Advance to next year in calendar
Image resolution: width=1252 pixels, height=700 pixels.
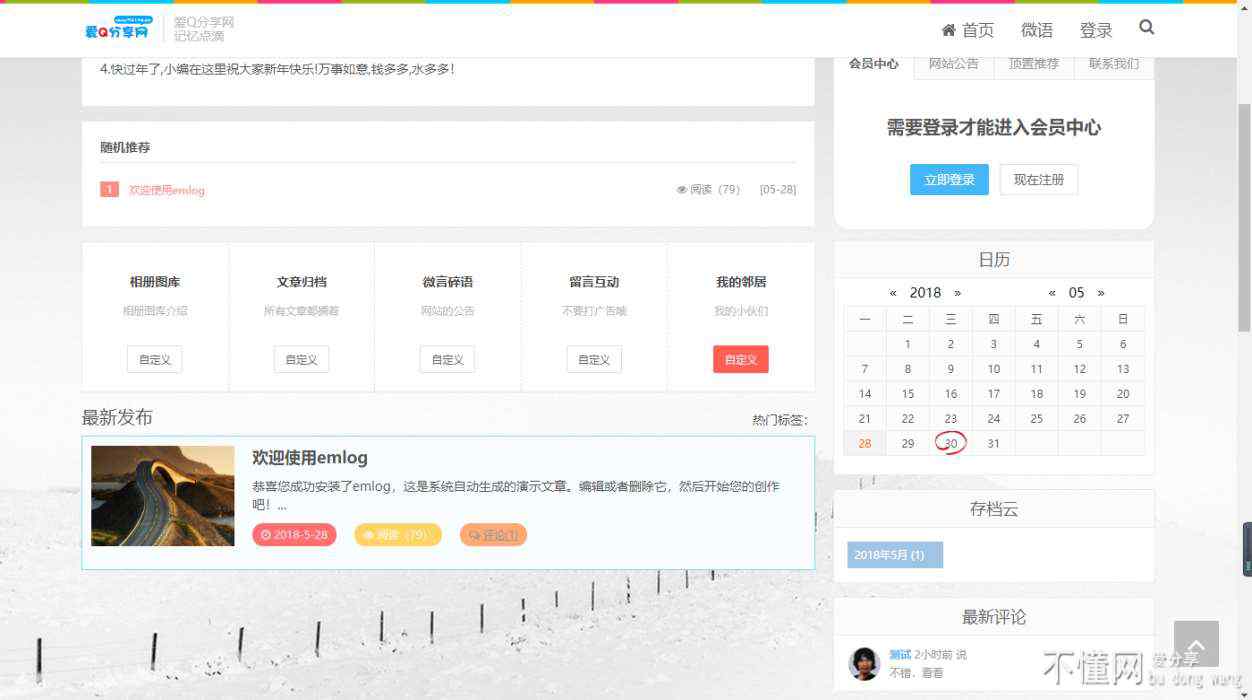957,293
